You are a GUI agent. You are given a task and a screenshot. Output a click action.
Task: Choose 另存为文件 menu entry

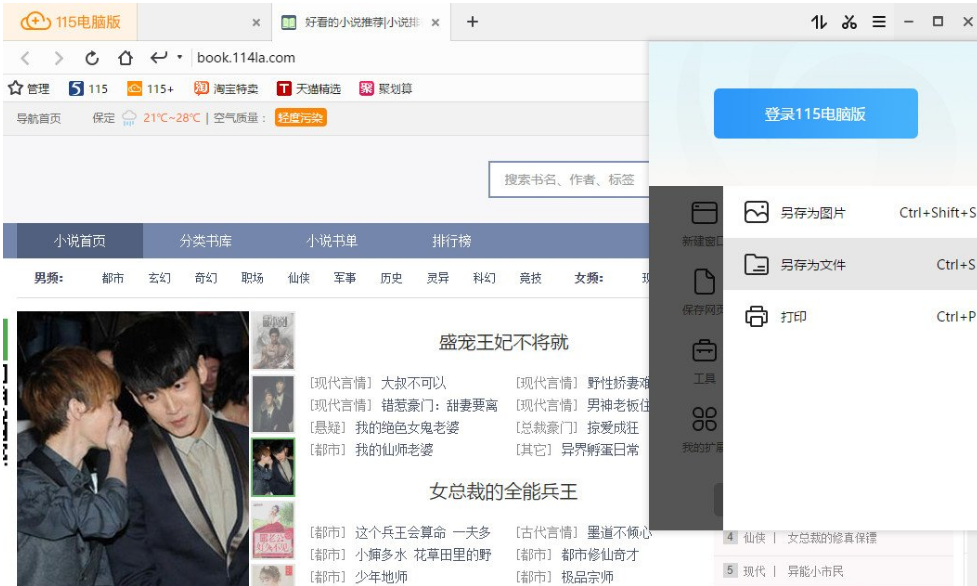click(850, 264)
